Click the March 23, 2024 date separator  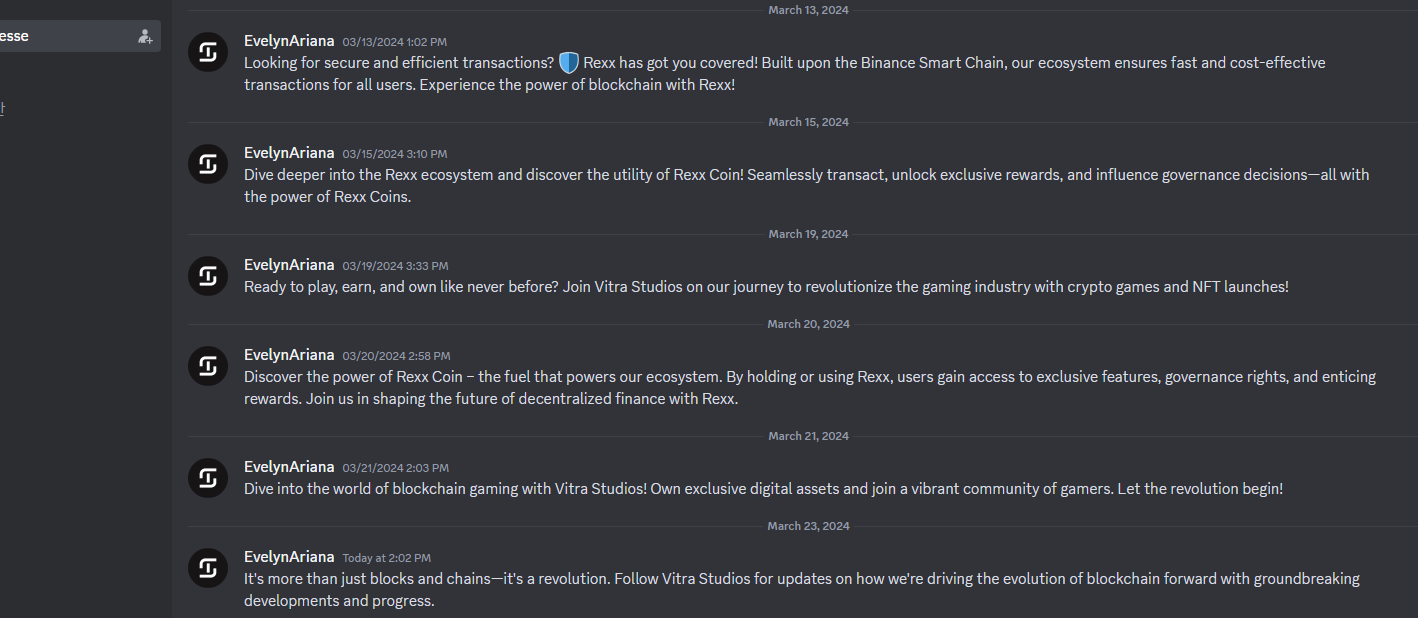pos(808,526)
